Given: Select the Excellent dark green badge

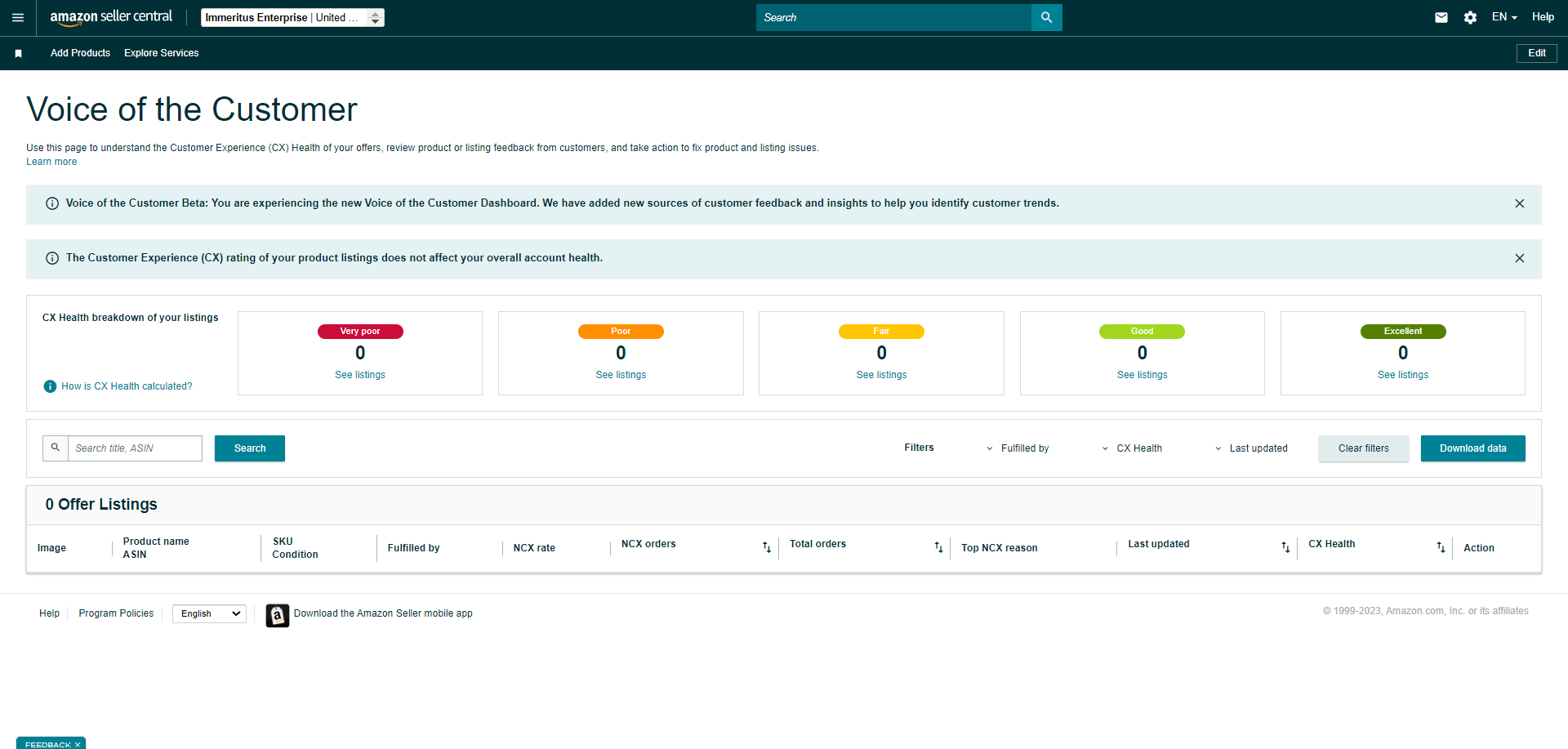Looking at the screenshot, I should [x=1403, y=332].
